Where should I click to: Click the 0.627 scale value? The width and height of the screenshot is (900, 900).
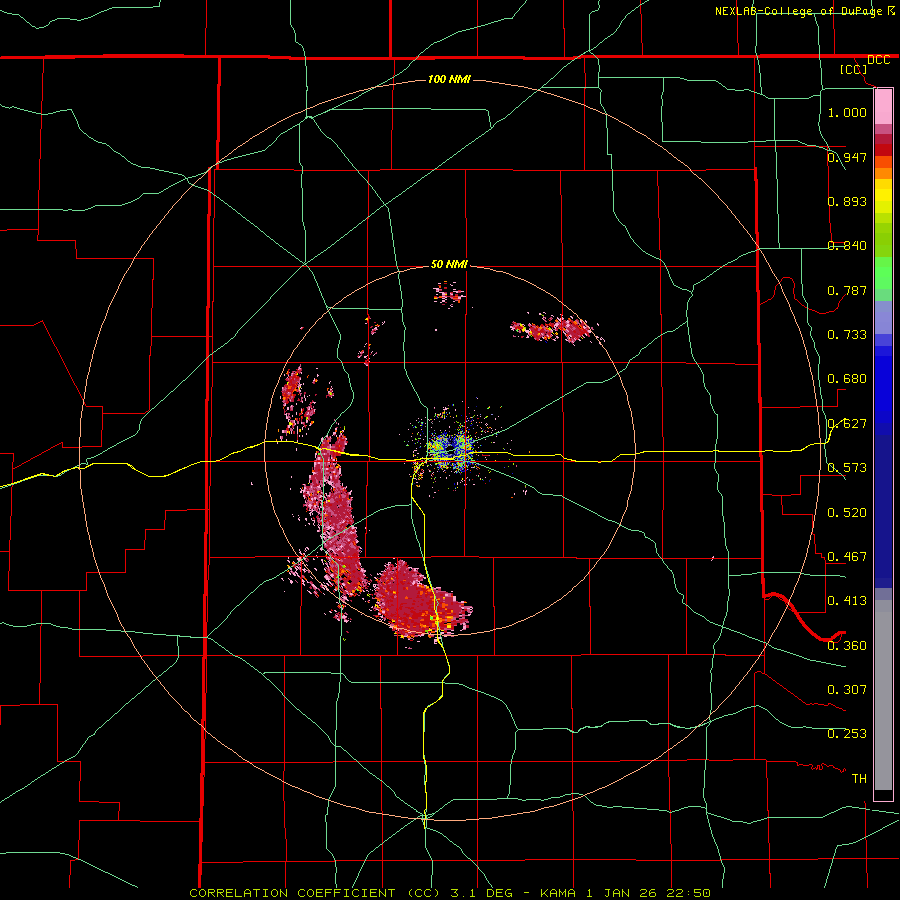pos(847,423)
